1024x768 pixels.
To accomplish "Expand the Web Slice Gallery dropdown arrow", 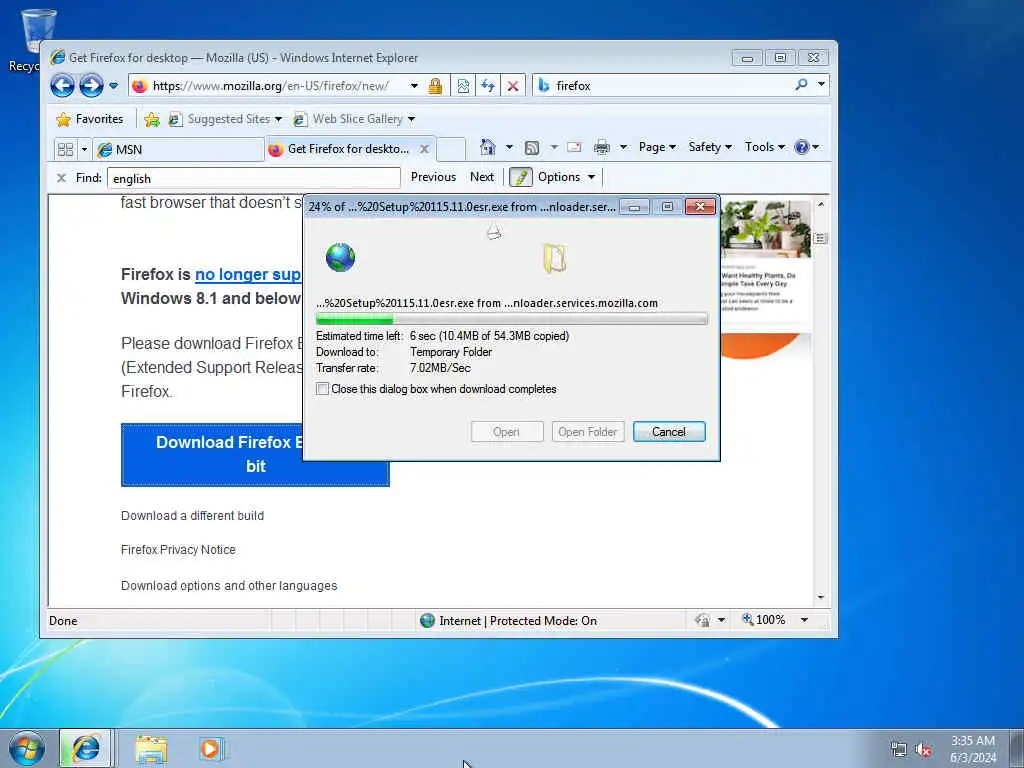I will coord(411,119).
